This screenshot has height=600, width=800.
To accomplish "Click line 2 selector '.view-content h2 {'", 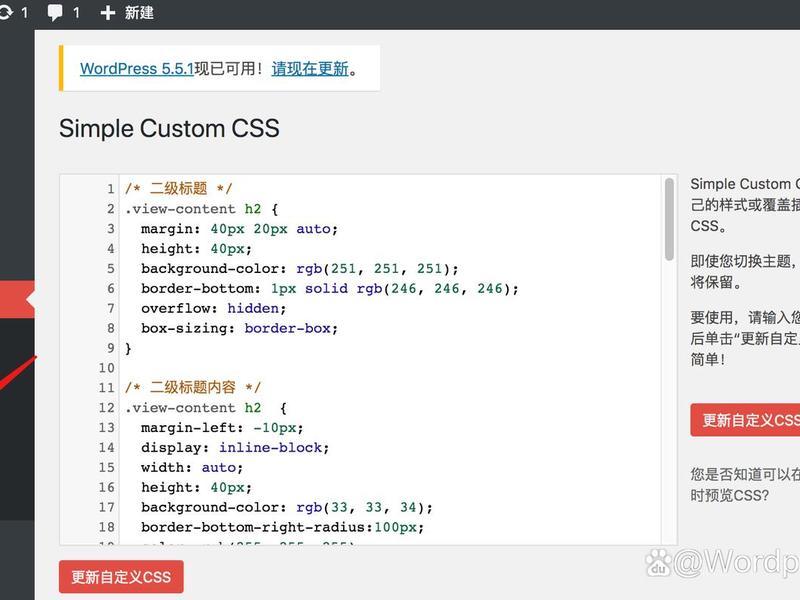I will 202,209.
